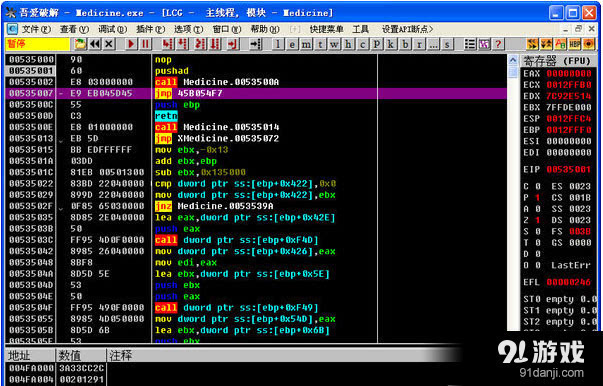The image size is (603, 386).
Task: Click the C flag value in registers
Action: point(538,186)
